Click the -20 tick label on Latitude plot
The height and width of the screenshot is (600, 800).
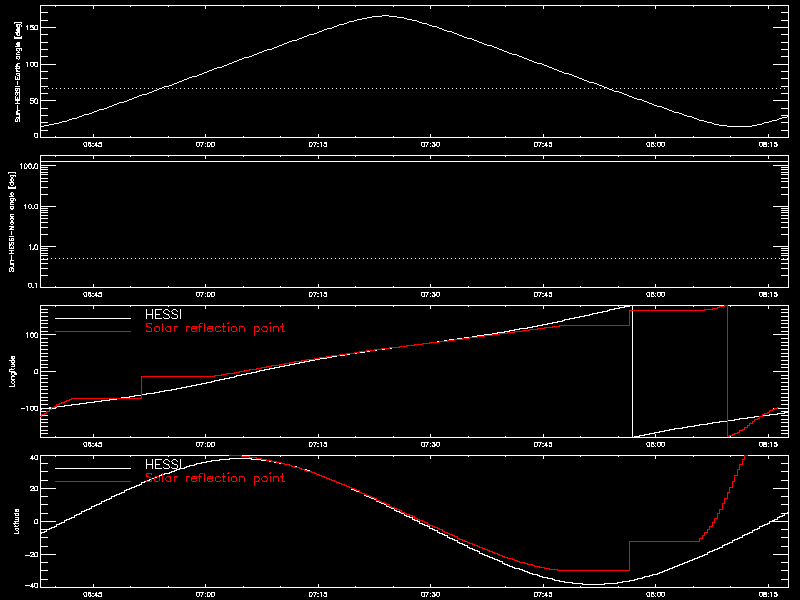click(32, 554)
